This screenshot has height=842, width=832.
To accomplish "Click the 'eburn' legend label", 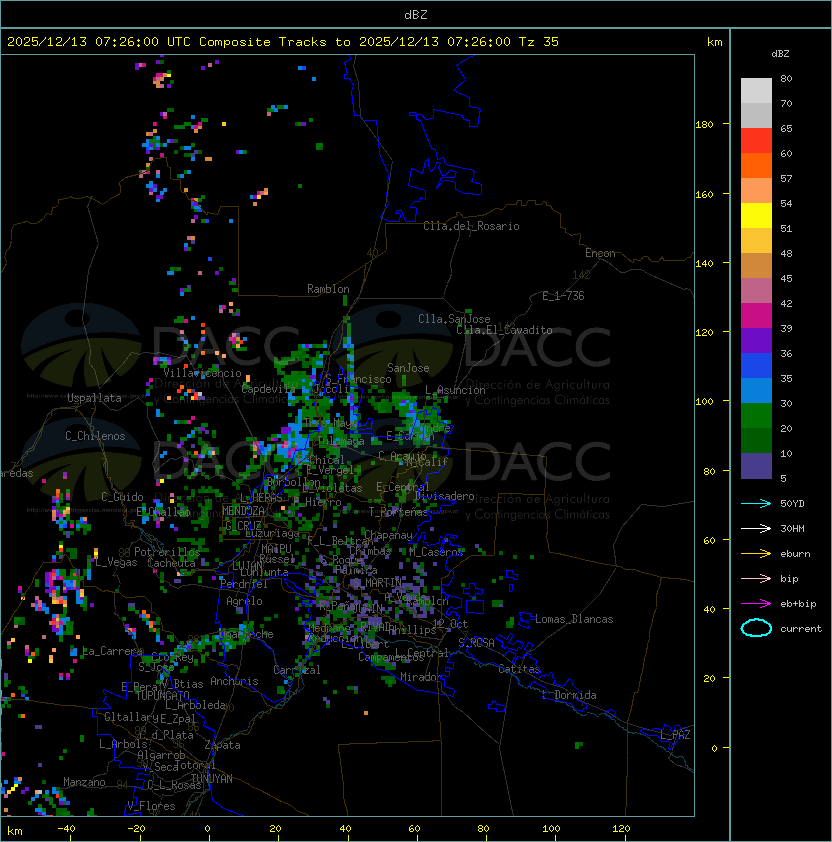I will coord(795,554).
